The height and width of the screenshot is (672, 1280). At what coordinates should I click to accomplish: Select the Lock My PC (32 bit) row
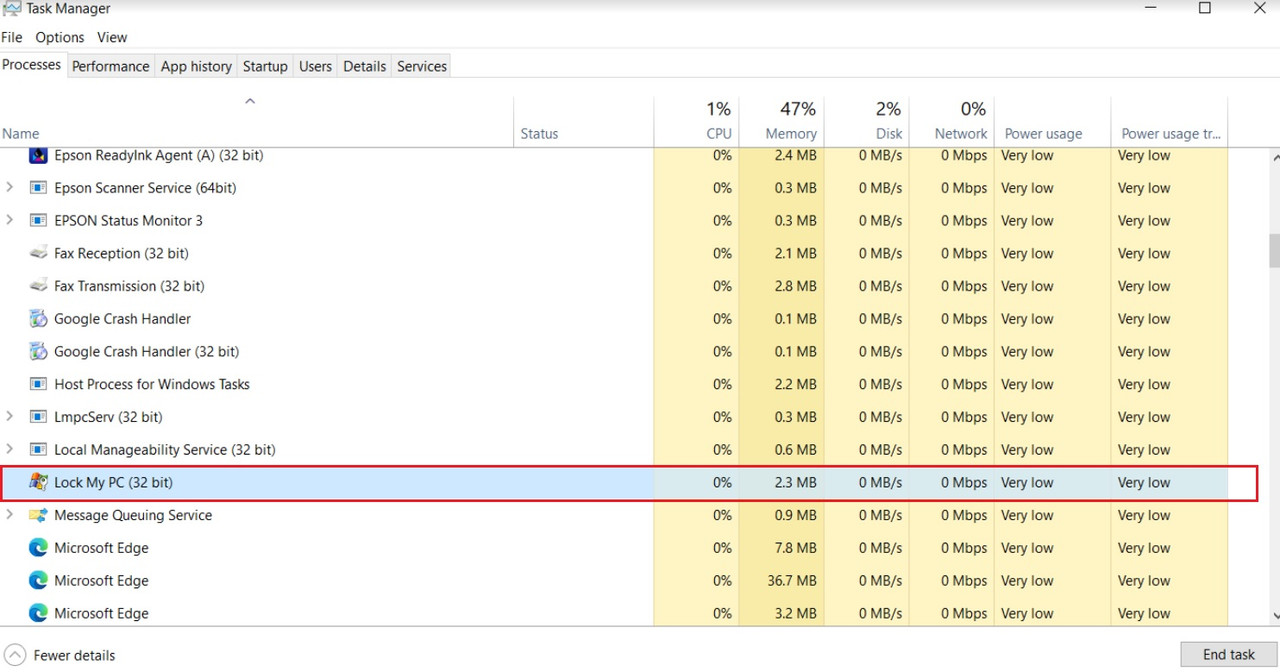pyautogui.click(x=614, y=482)
